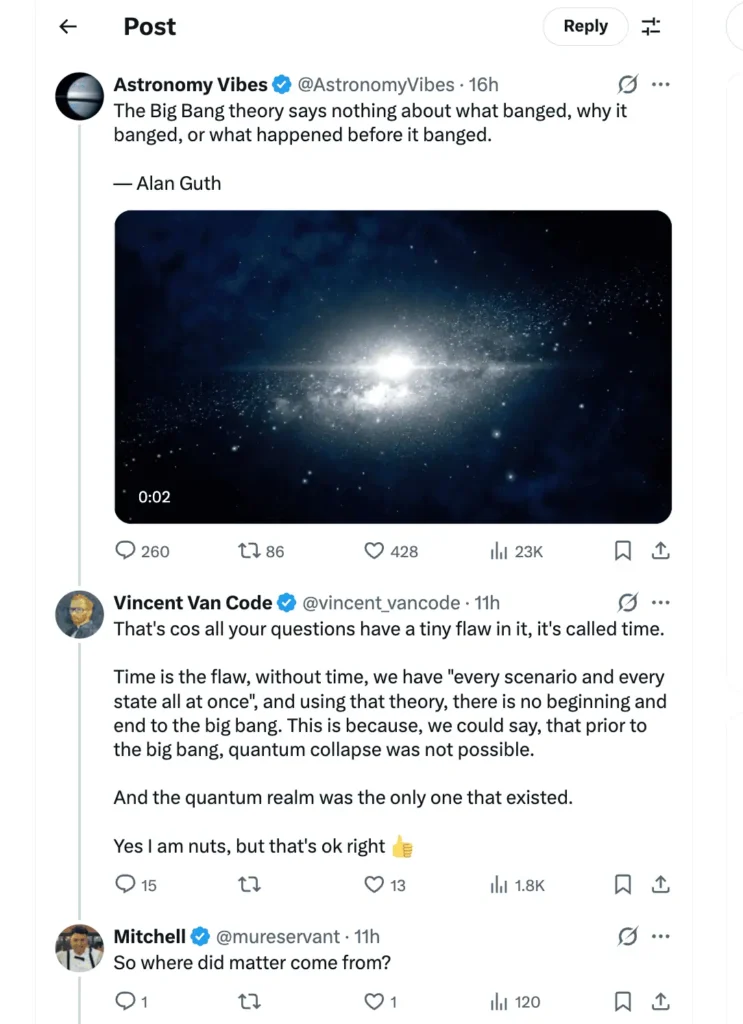Screen dimensions: 743x1024
Task: Open replies on the Astronomy Vibes post
Action: pyautogui.click(x=127, y=551)
